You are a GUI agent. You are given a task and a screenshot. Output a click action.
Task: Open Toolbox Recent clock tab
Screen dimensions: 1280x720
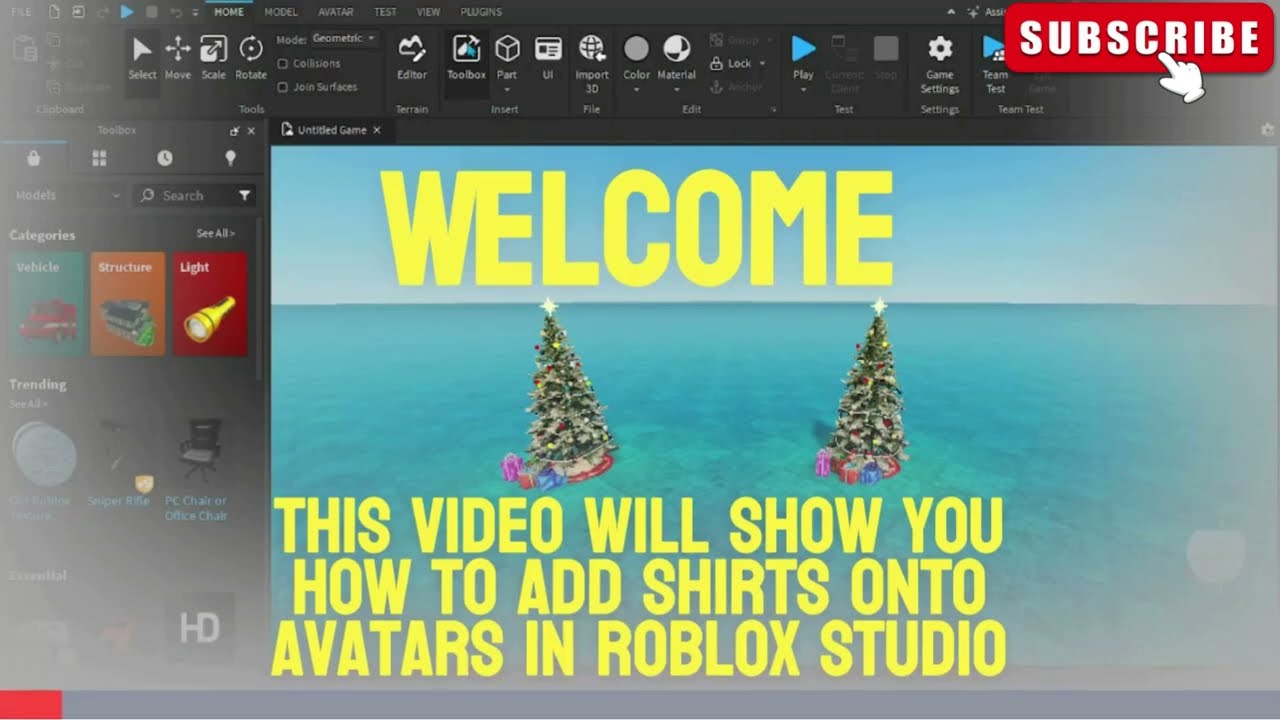(165, 158)
